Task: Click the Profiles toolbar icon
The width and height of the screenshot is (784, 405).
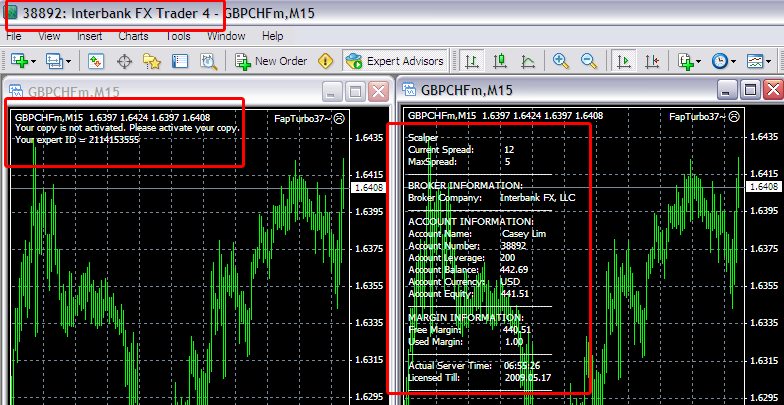Action: [x=54, y=61]
